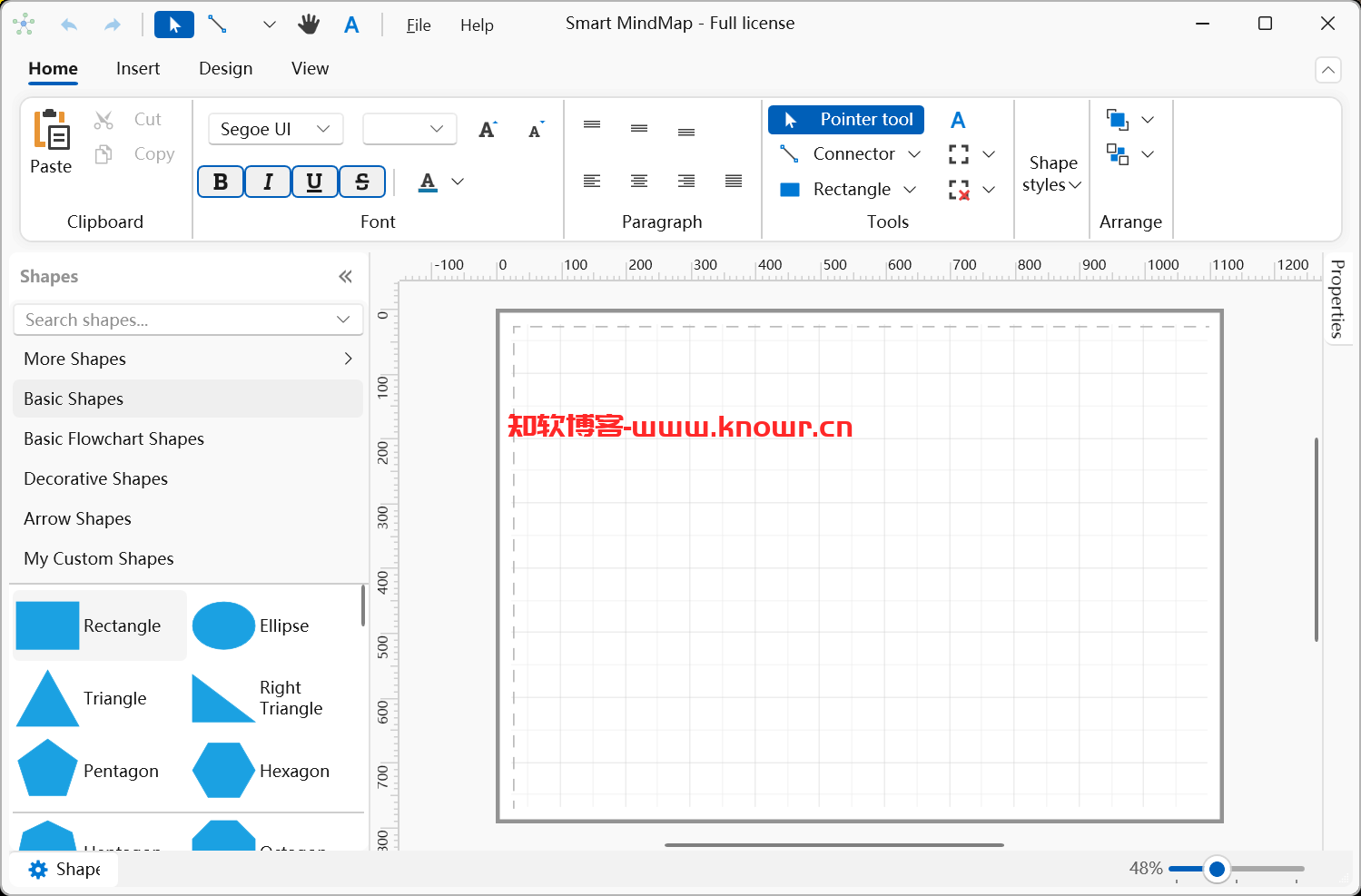Viewport: 1361px width, 896px height.
Task: Expand the font color dropdown arrow
Action: pos(458,182)
